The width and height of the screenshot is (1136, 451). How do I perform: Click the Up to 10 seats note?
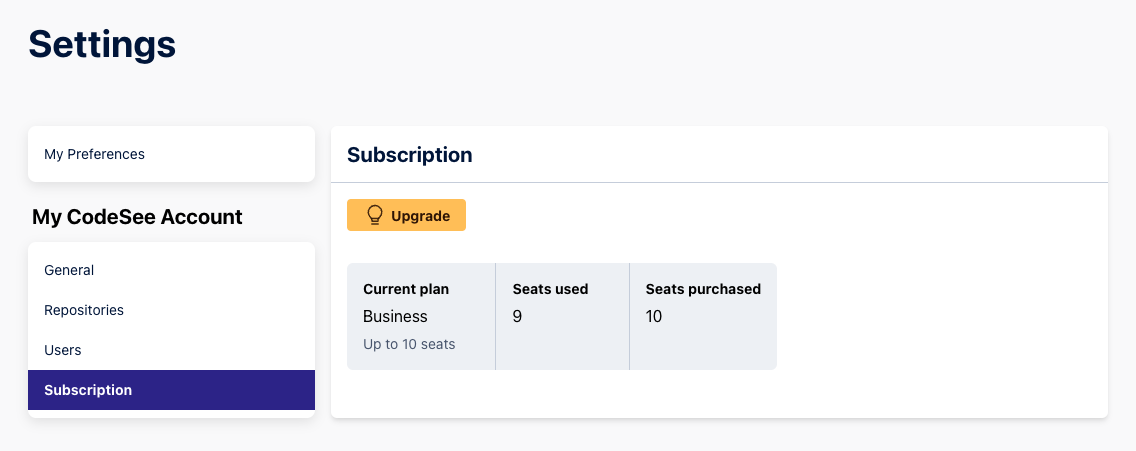(409, 344)
